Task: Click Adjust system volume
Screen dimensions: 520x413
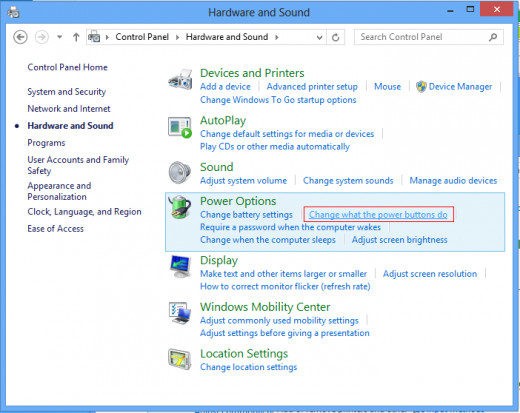Action: 243,181
